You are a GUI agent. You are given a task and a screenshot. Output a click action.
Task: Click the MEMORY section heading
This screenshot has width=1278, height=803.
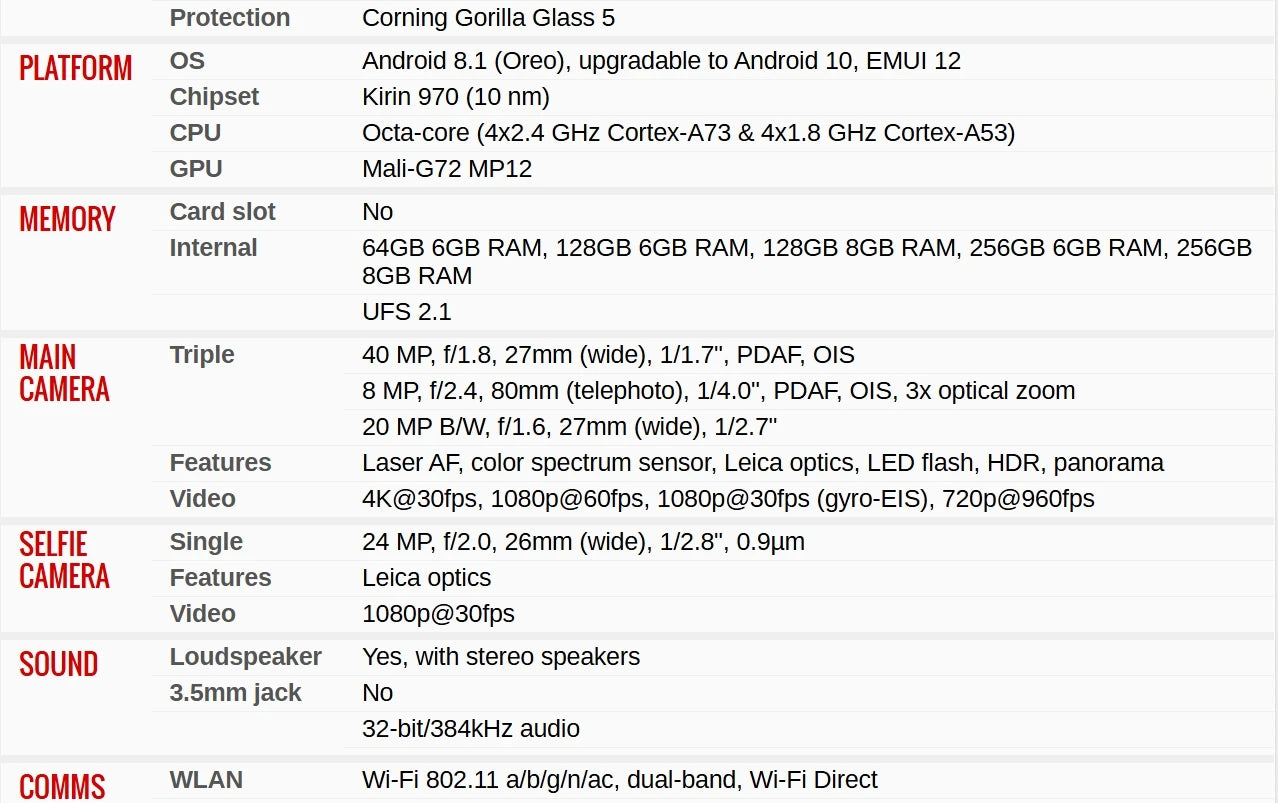pyautogui.click(x=67, y=219)
